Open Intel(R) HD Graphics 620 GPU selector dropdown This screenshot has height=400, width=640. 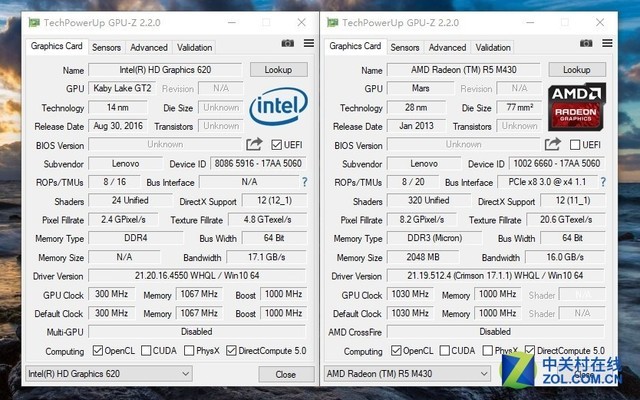(x=109, y=373)
